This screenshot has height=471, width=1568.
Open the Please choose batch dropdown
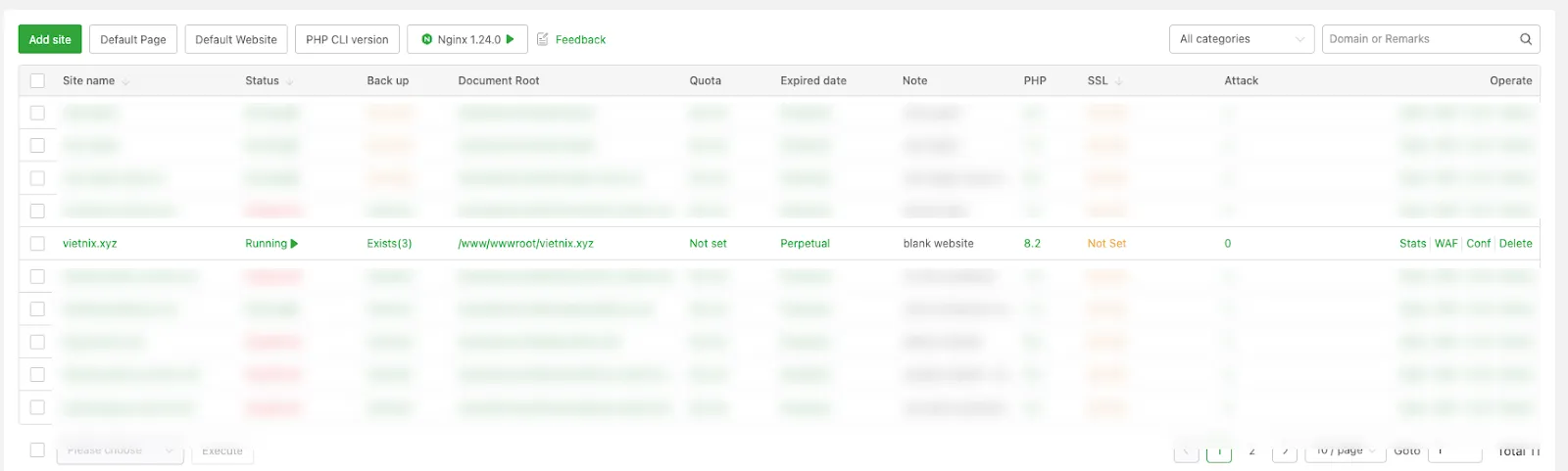pos(120,451)
